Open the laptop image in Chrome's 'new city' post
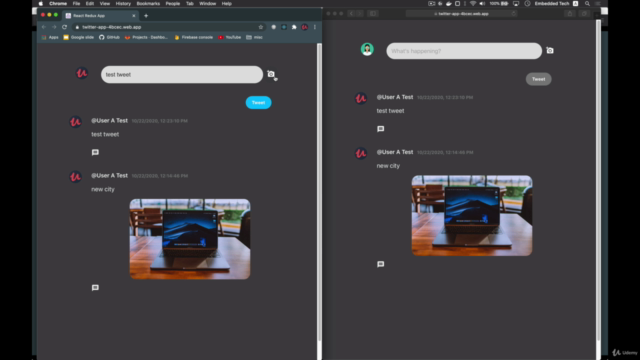 [x=190, y=239]
